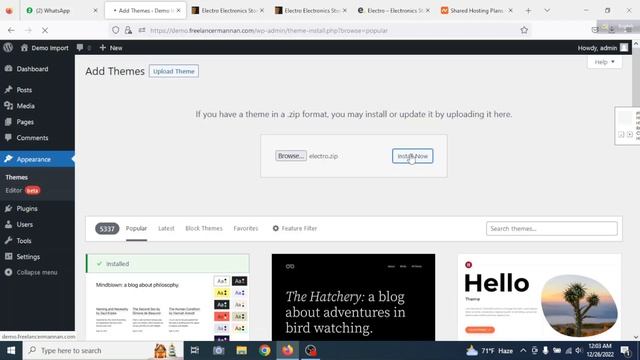Bookmark this page with the star icon
Image resolution: width=640 pixels, height=360 pixels.
tap(524, 30)
